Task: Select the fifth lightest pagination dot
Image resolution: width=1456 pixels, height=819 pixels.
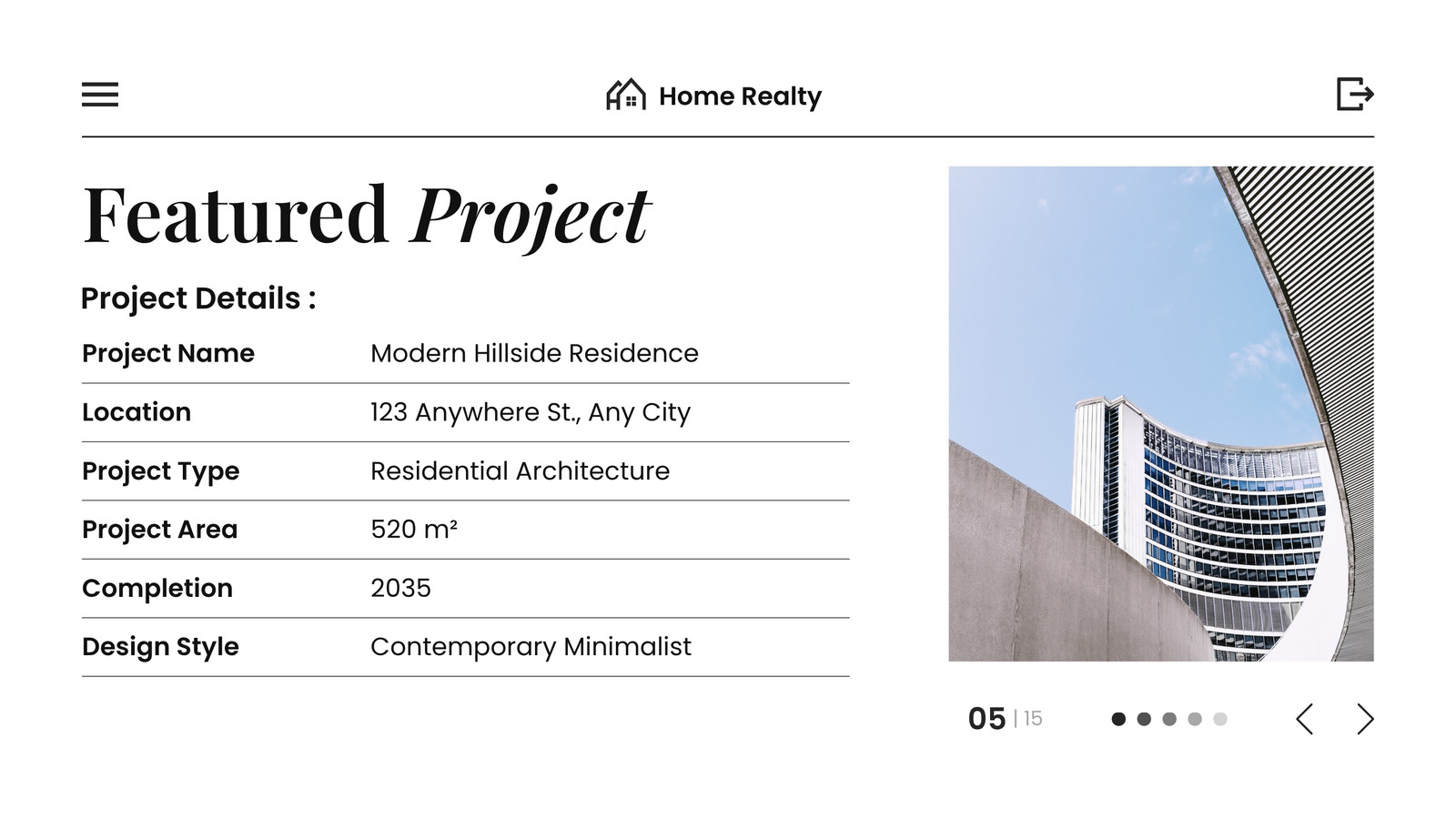Action: (x=1220, y=719)
